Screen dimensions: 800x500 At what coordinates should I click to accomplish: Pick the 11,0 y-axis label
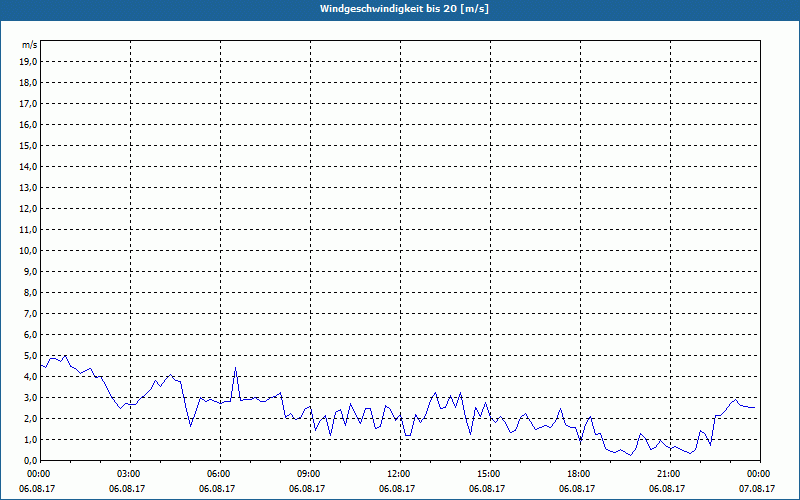coord(28,230)
